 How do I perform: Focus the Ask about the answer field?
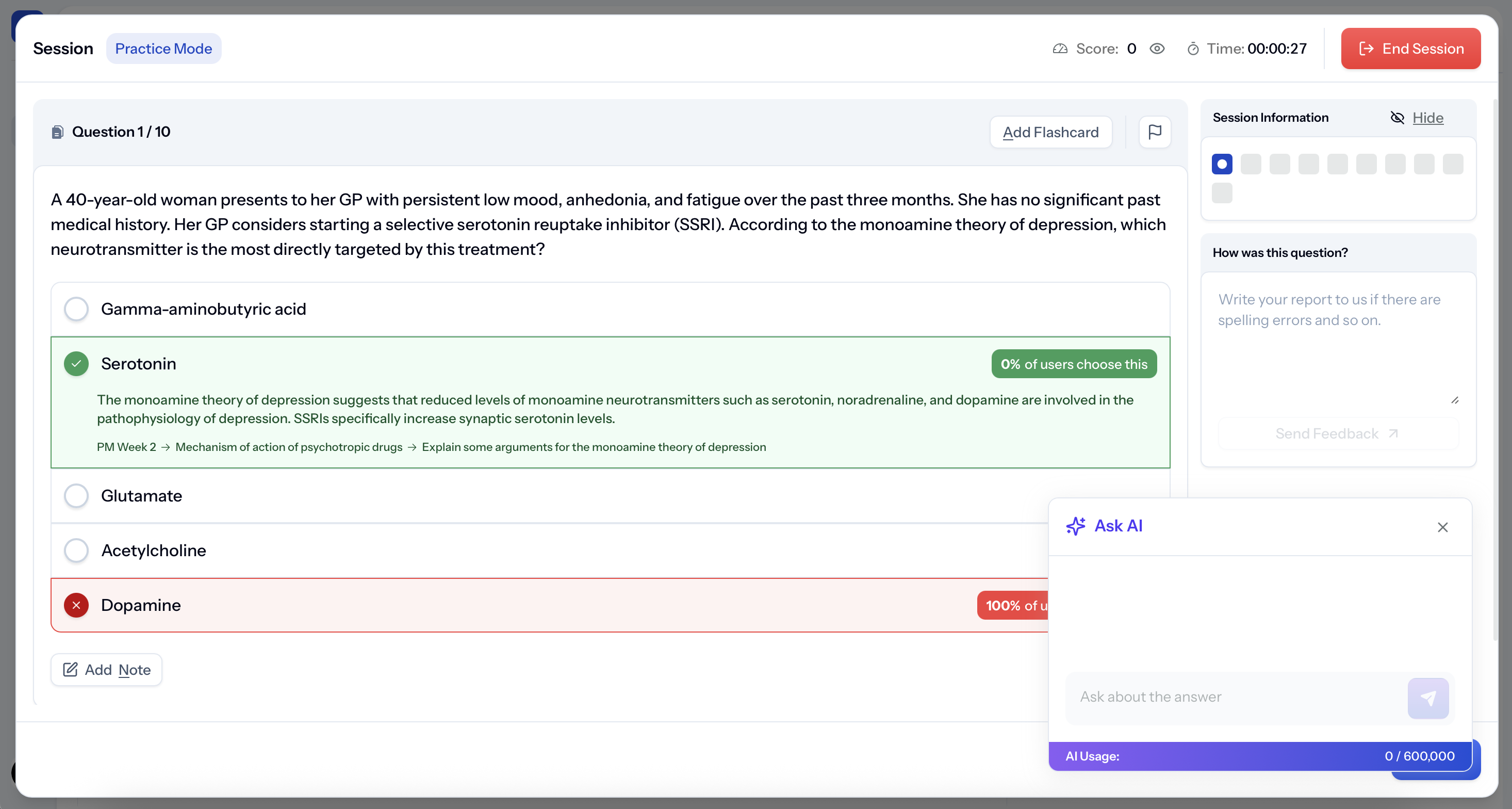(1232, 697)
